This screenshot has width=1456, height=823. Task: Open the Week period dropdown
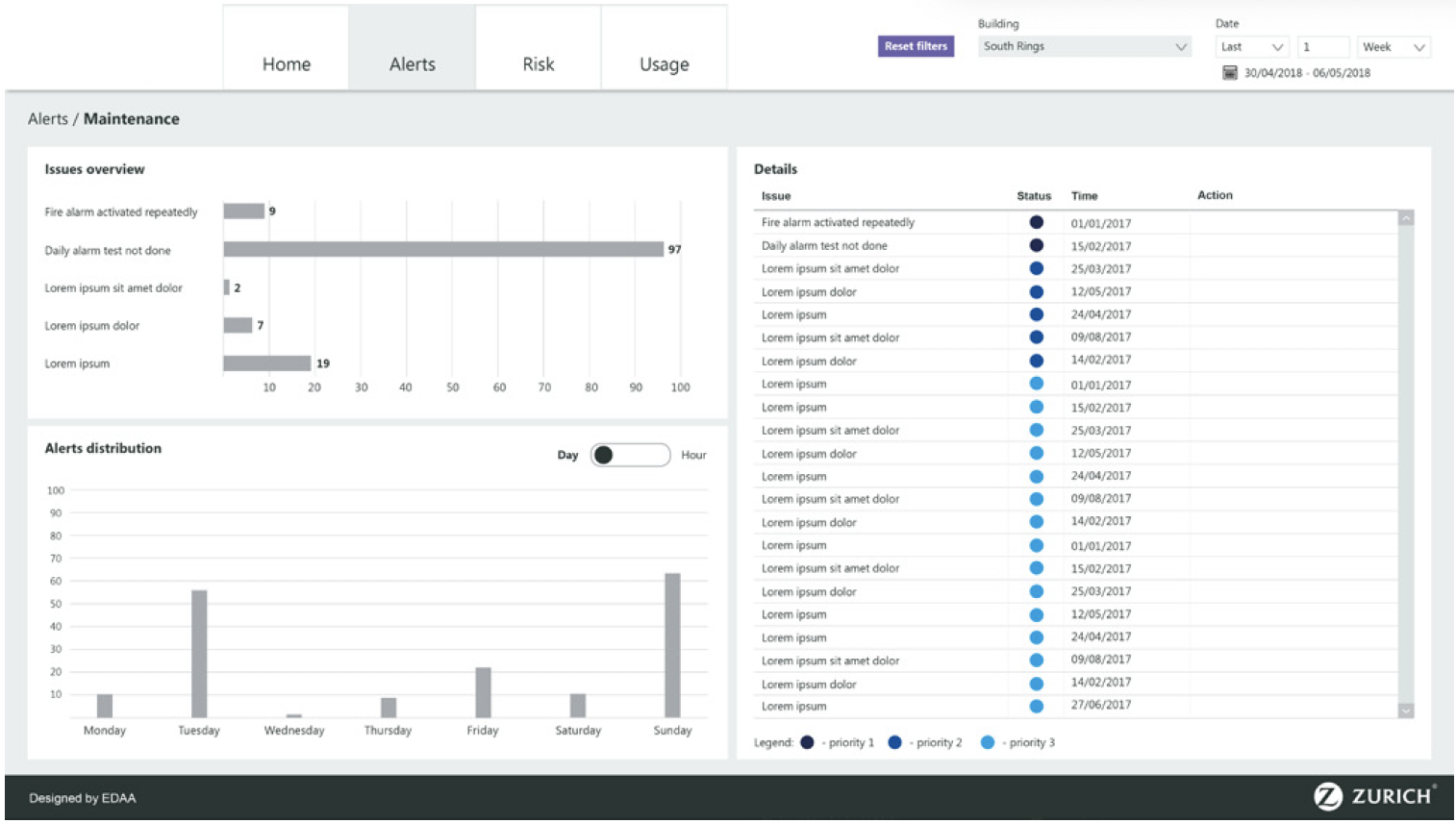coord(1393,47)
